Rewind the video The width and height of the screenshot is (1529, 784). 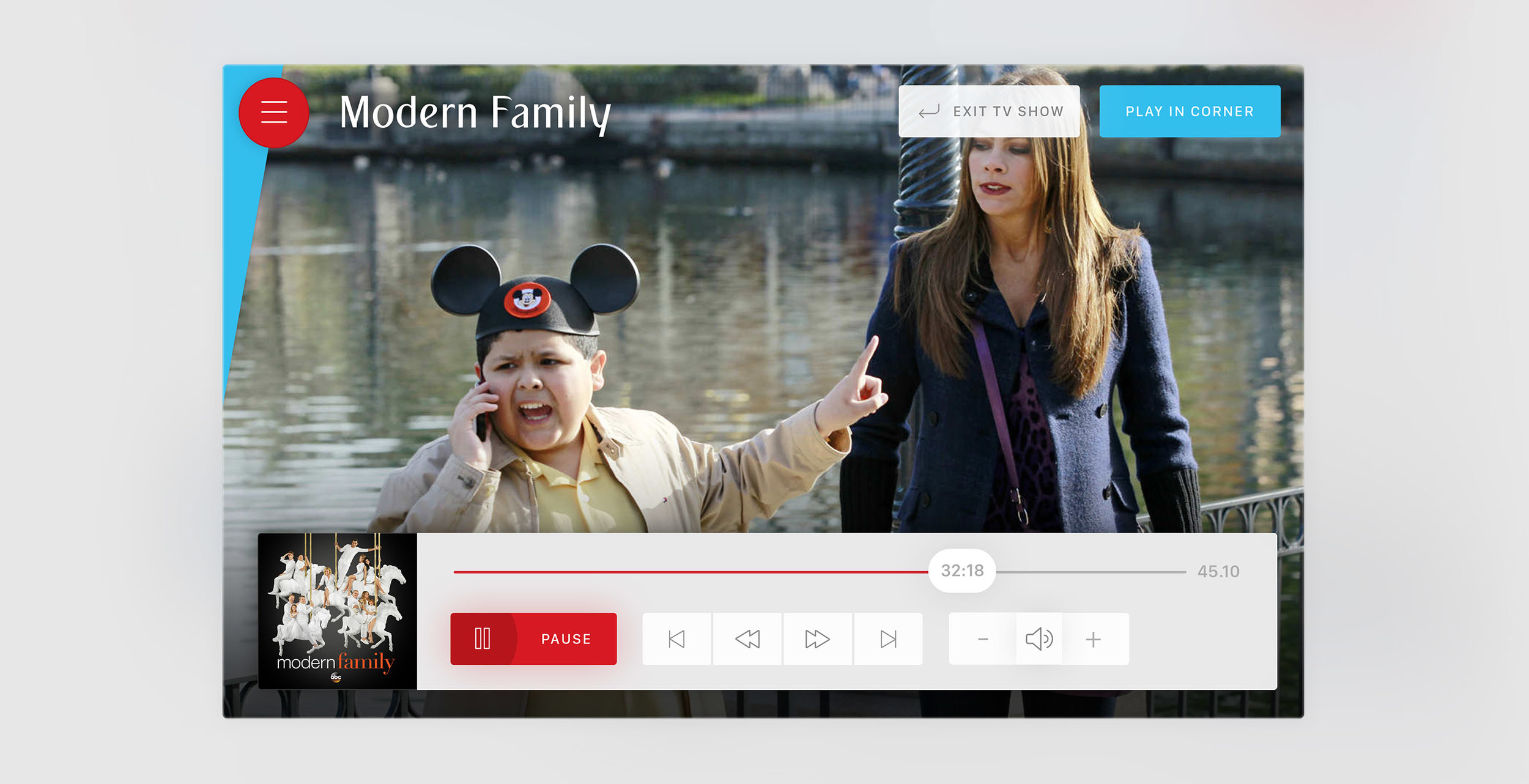747,639
